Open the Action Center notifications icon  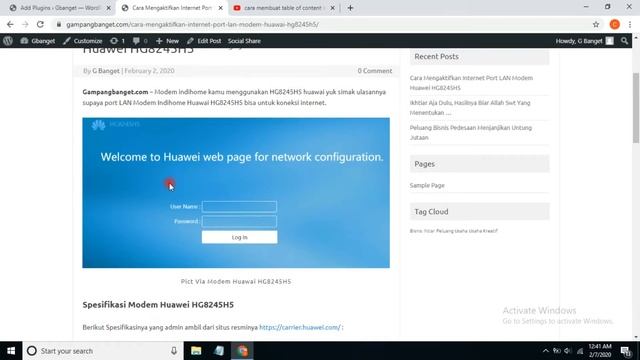(x=626, y=351)
